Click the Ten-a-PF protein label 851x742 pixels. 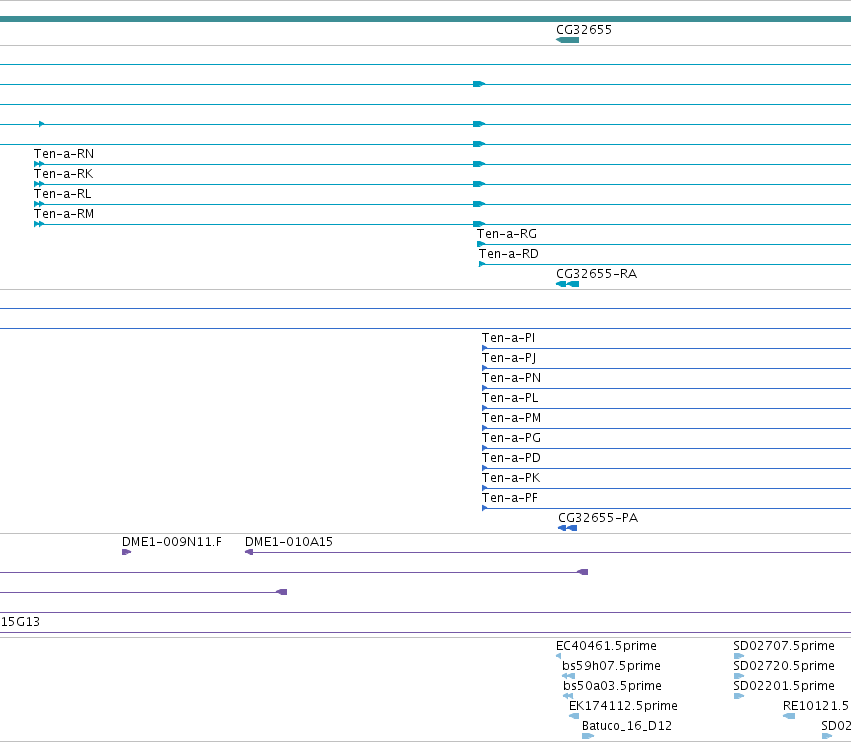(x=509, y=499)
